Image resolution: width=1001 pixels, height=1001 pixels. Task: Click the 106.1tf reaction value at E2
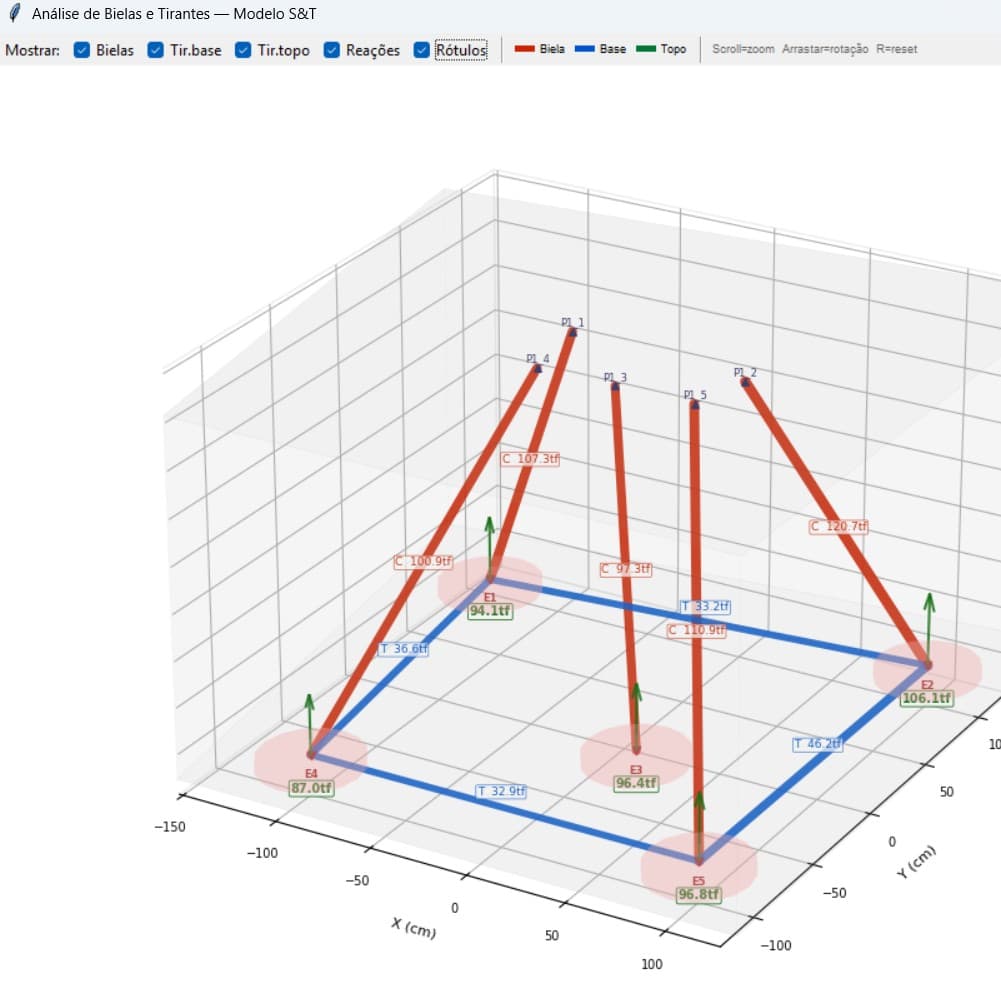pyautogui.click(x=927, y=698)
